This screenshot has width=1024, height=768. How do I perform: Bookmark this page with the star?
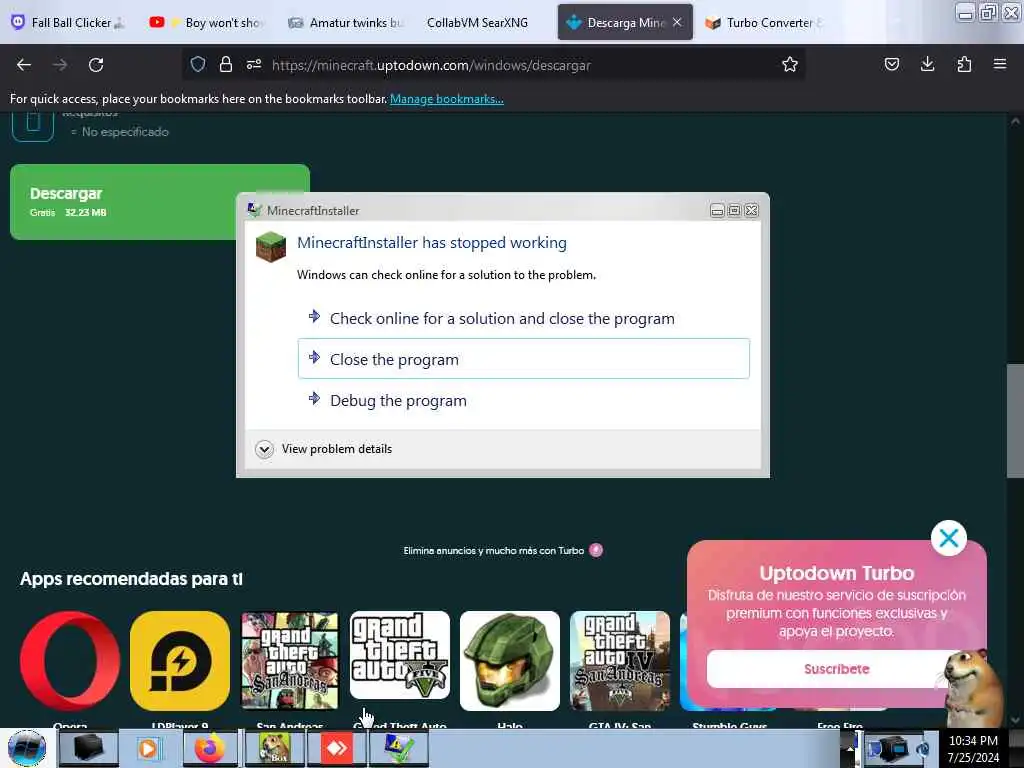790,65
